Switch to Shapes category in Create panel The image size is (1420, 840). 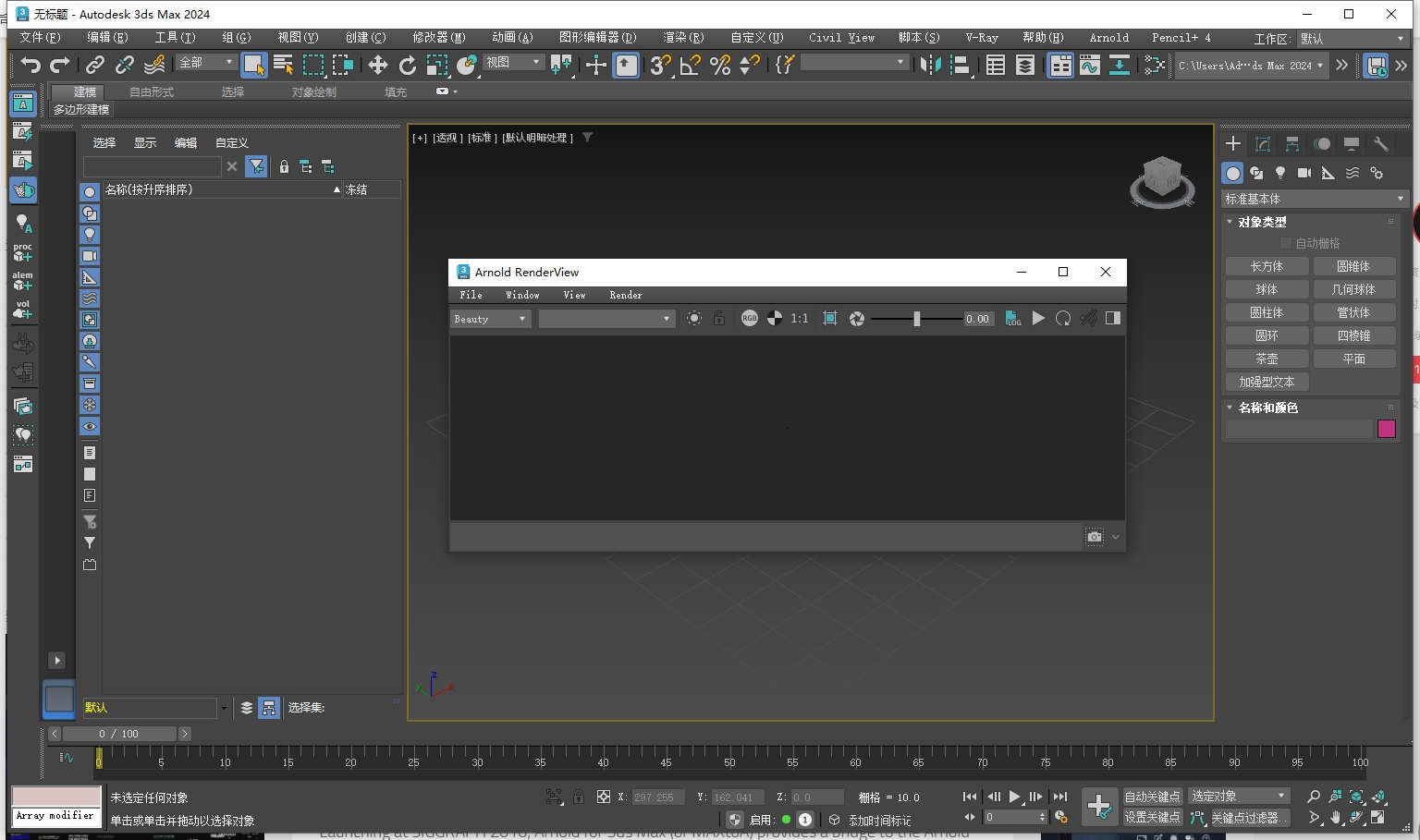(x=1256, y=173)
